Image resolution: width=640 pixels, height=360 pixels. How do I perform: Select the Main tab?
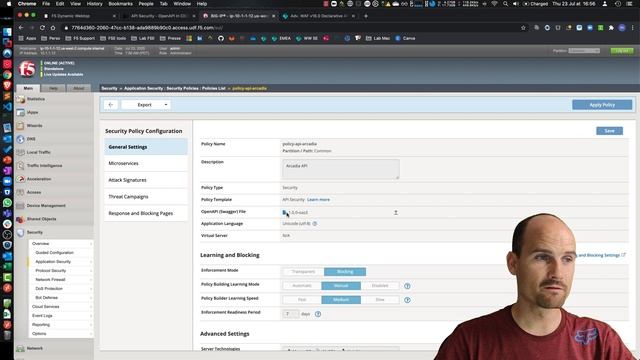pos(28,88)
